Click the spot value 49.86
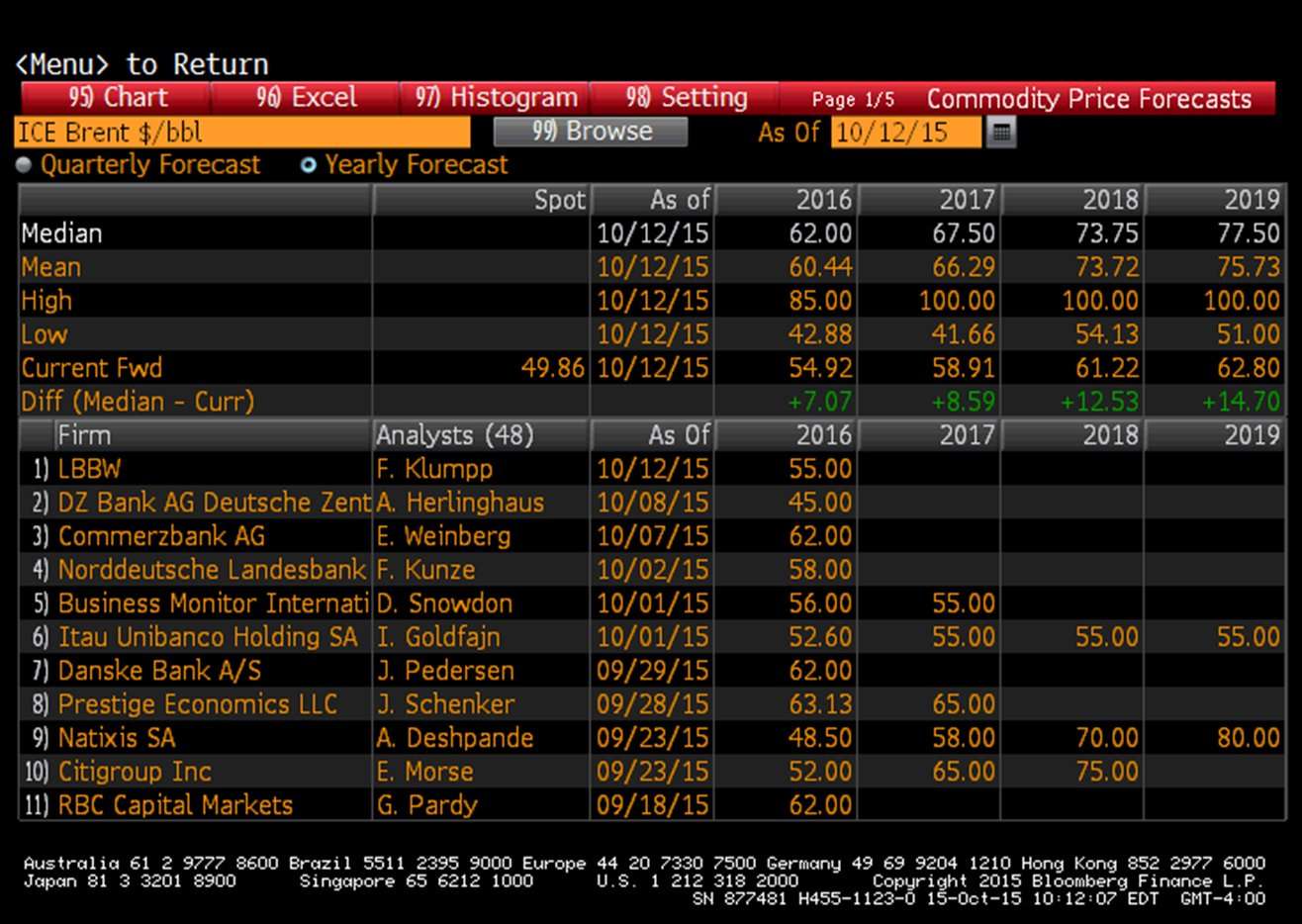This screenshot has width=1302, height=924. [553, 368]
